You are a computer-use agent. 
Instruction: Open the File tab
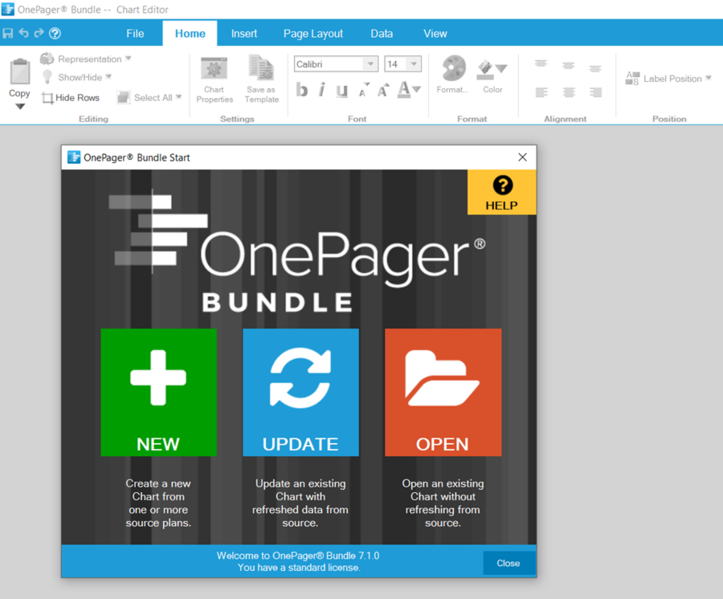tap(135, 34)
